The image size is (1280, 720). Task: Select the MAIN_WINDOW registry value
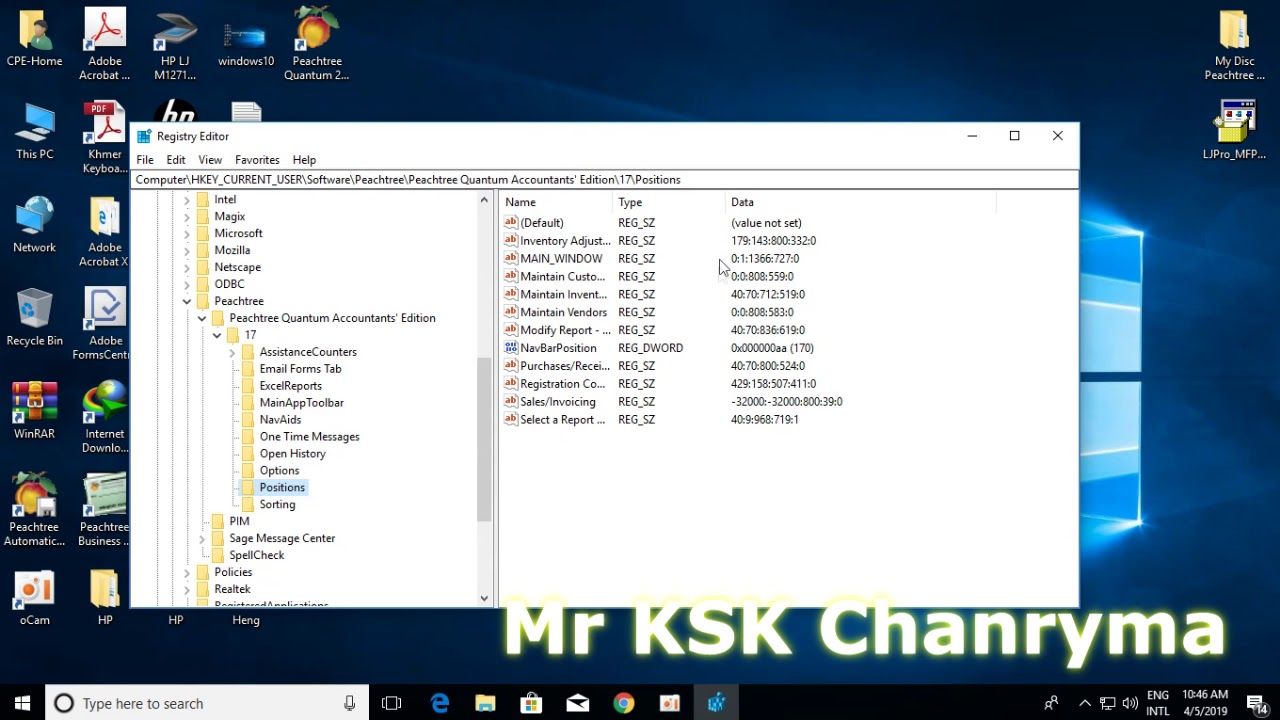click(x=561, y=259)
